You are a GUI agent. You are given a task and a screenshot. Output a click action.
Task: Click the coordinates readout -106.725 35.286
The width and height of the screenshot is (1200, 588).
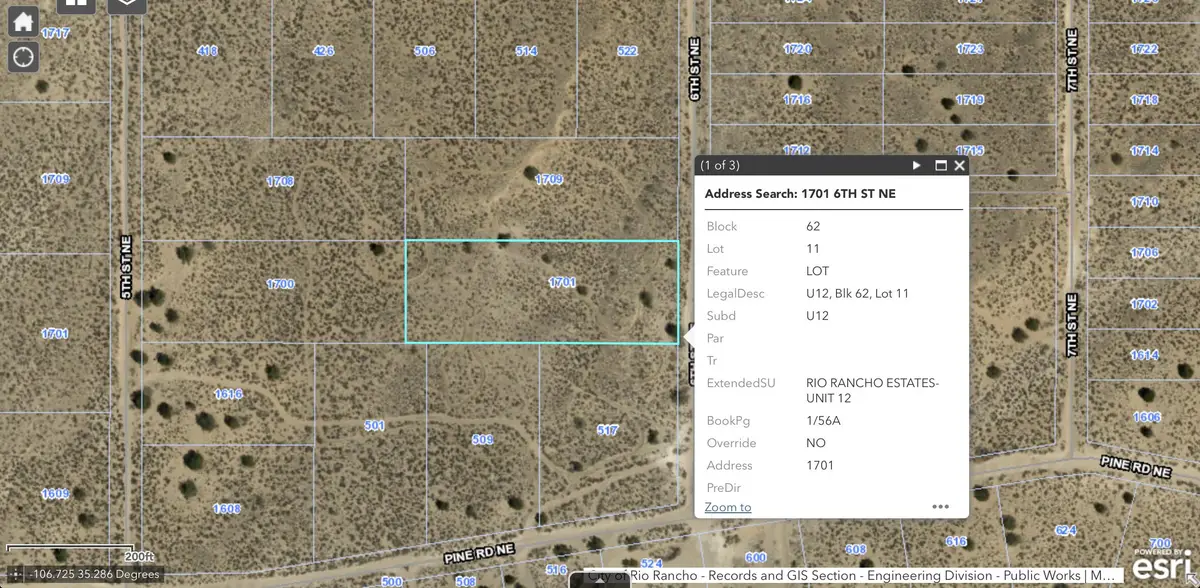pos(94,574)
